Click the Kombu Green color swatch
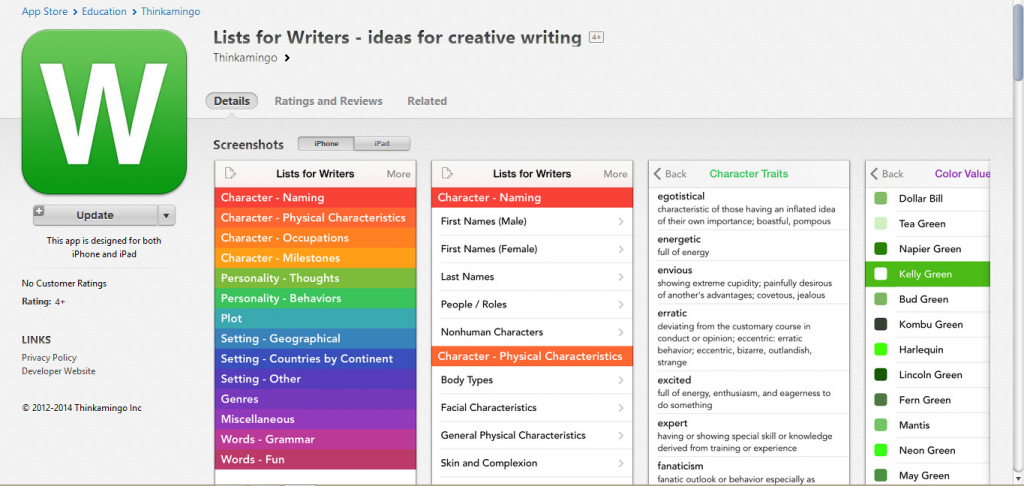The width and height of the screenshot is (1024, 486). pos(881,325)
